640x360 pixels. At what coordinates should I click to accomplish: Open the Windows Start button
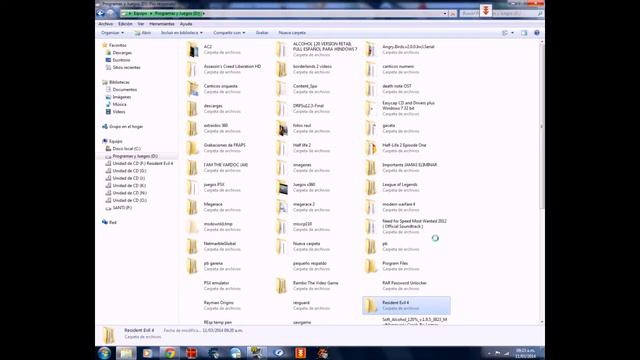point(104,353)
